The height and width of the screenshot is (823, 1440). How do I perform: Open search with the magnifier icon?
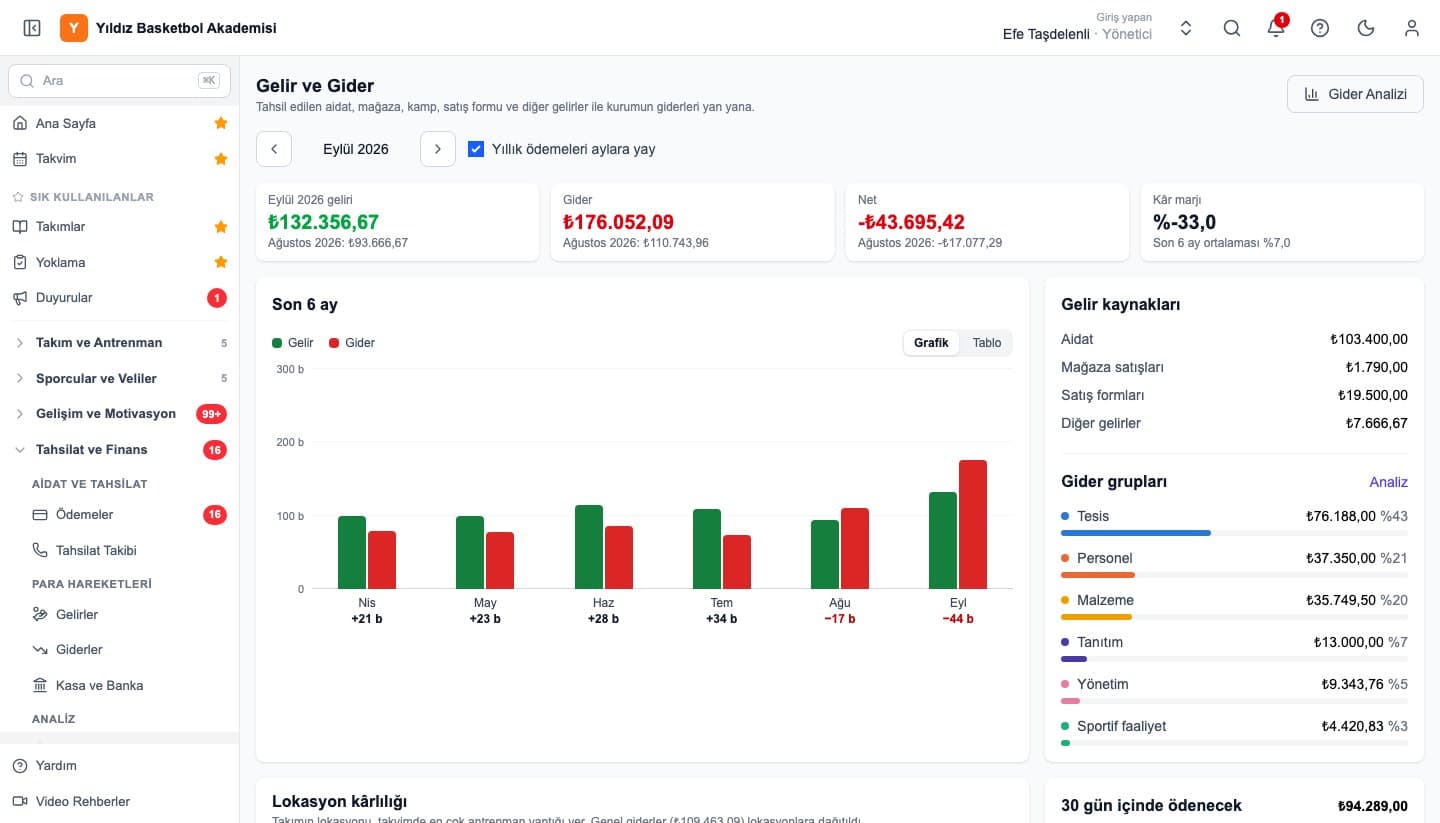click(x=1232, y=28)
